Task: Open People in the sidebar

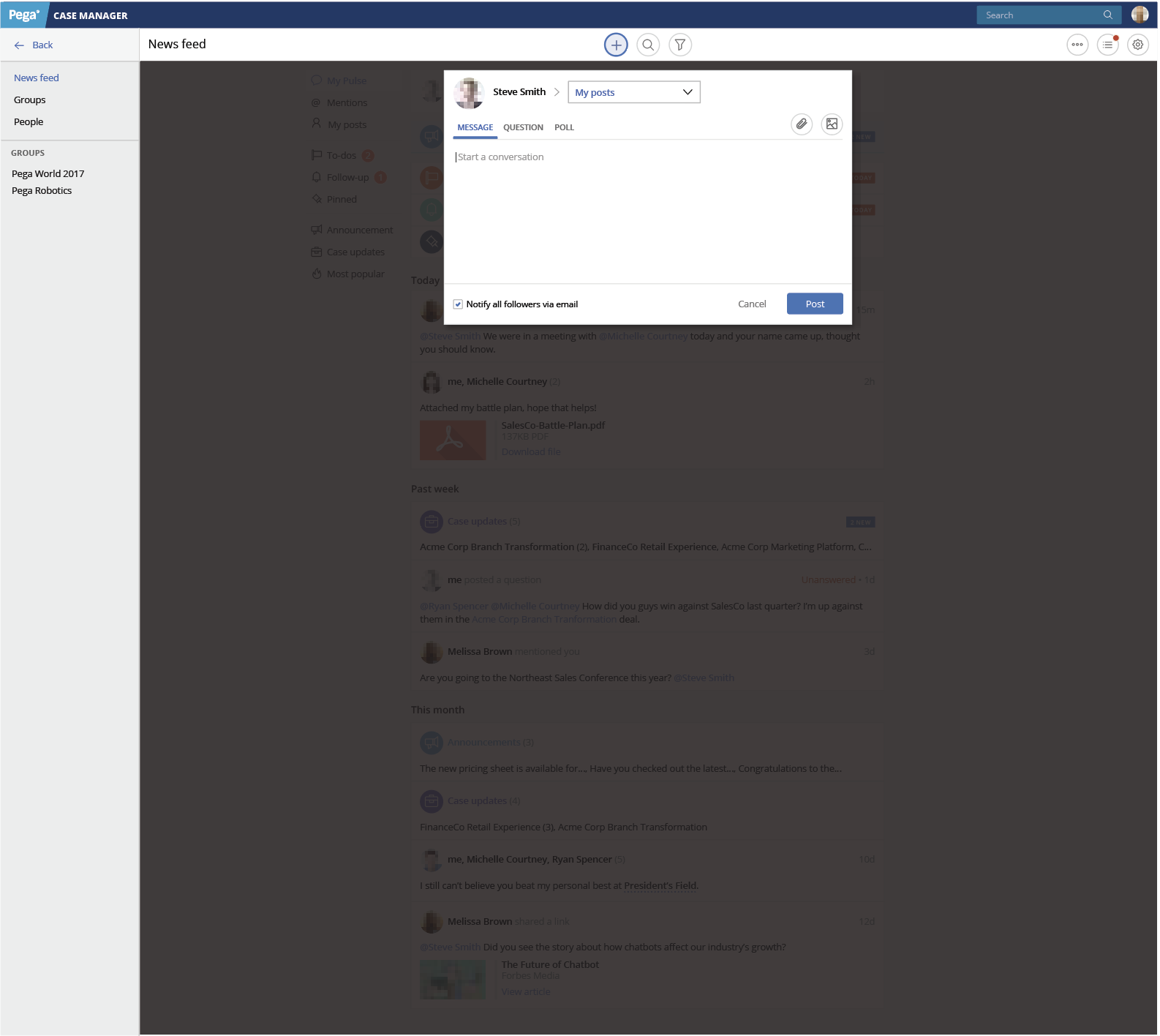Action: click(29, 122)
